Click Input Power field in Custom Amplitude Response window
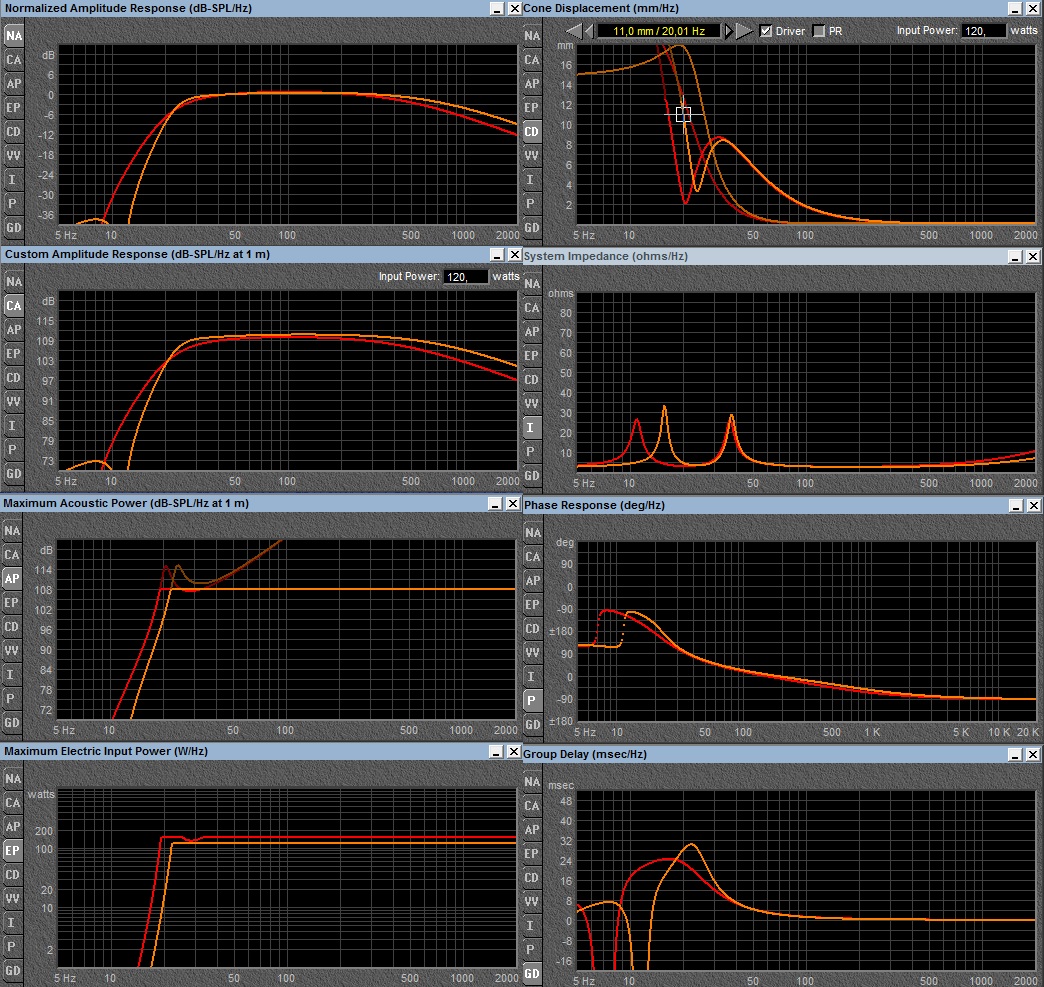The image size is (1044, 987). point(466,276)
